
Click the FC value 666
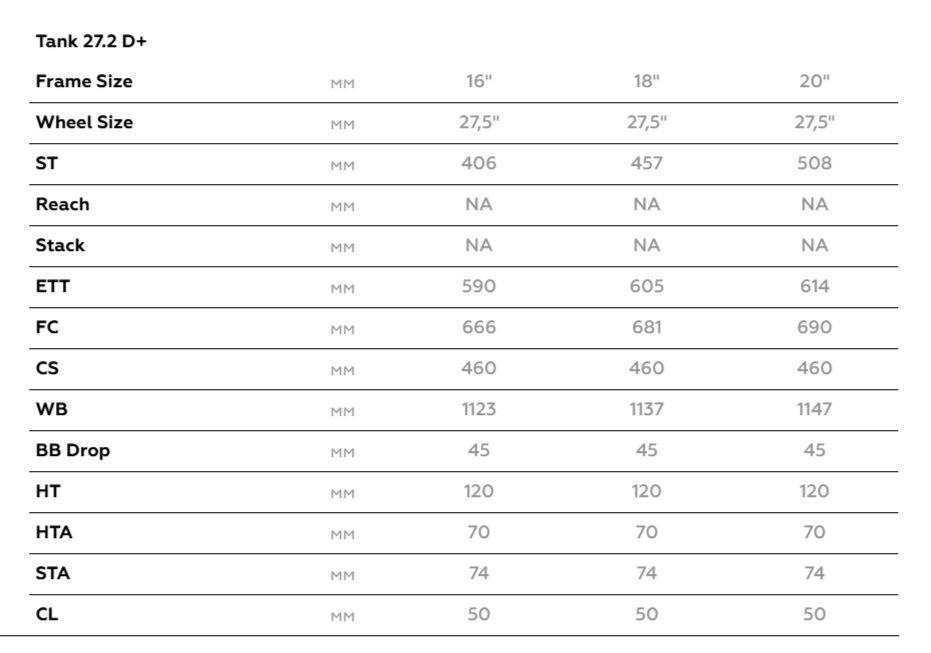click(x=479, y=327)
